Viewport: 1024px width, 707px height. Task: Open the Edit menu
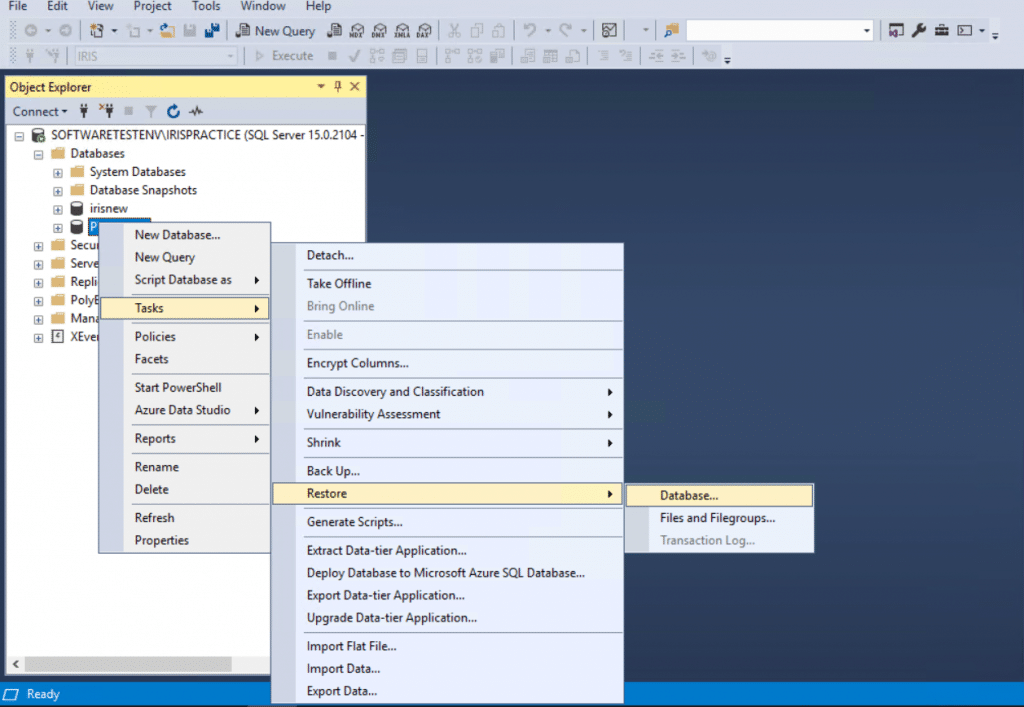(x=57, y=7)
